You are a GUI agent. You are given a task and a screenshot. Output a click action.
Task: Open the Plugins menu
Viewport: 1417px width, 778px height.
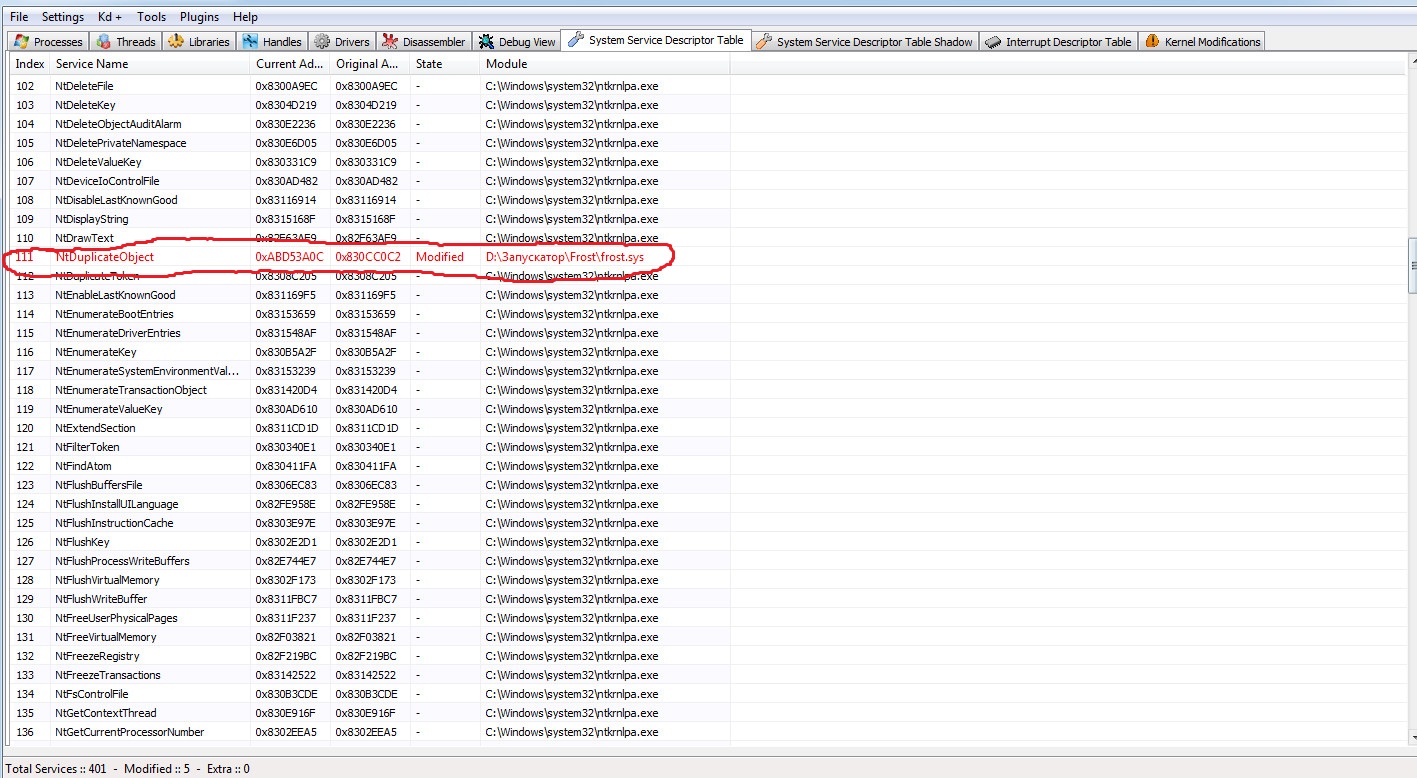point(200,17)
